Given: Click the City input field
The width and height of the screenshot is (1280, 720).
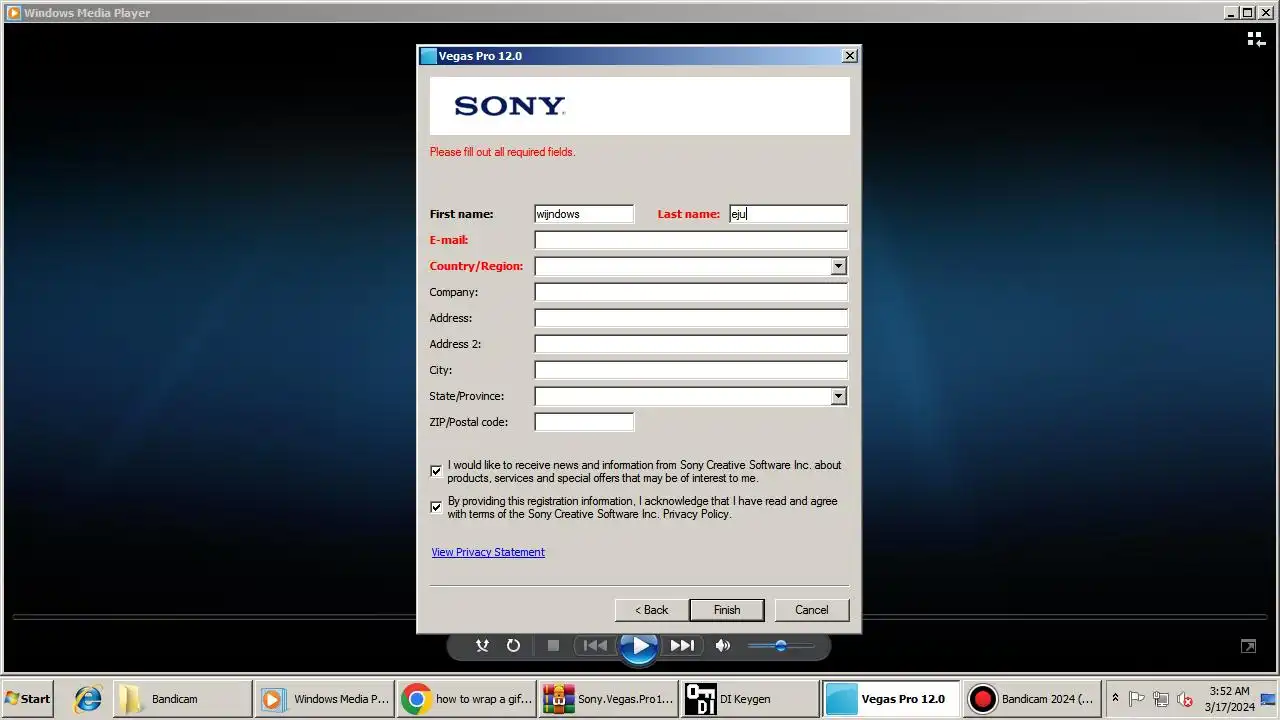Looking at the screenshot, I should 691,370.
